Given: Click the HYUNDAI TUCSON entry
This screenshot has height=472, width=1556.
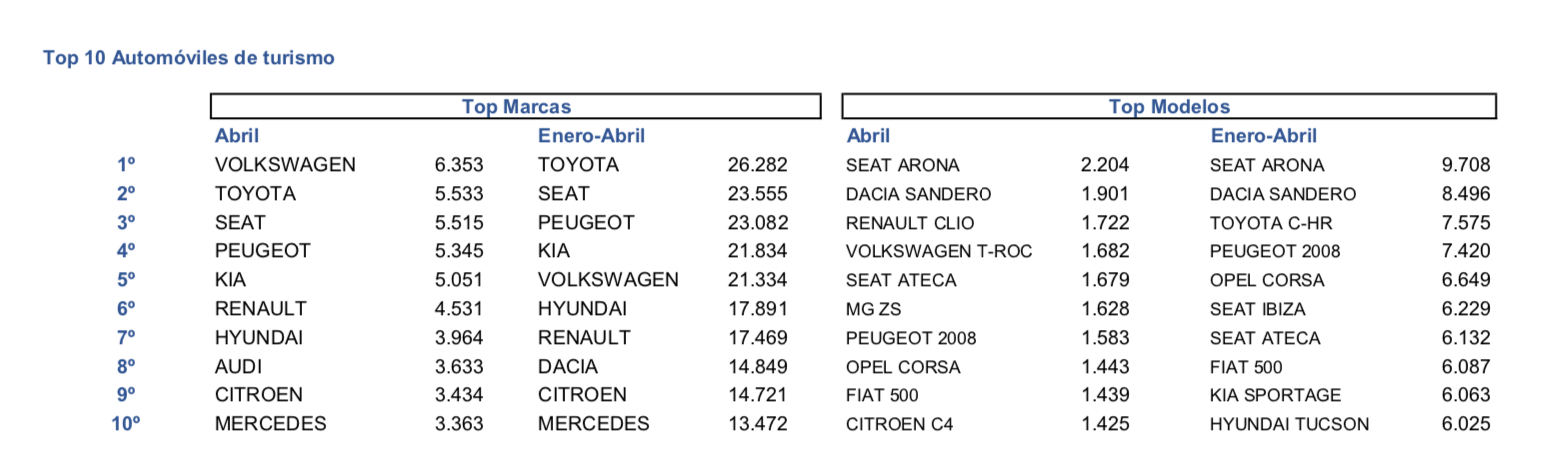Looking at the screenshot, I should coord(1289,424).
